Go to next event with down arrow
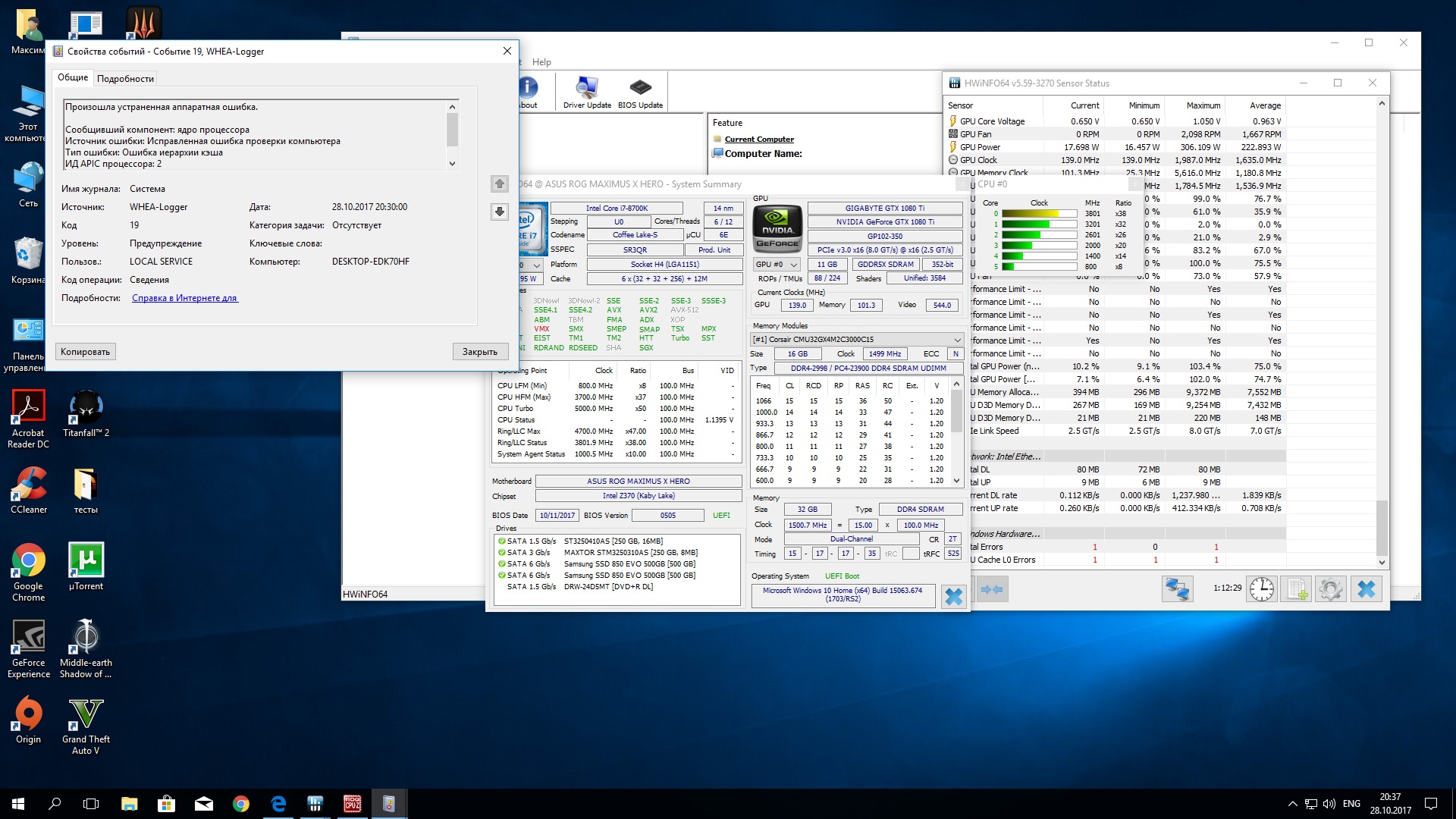 (x=499, y=212)
